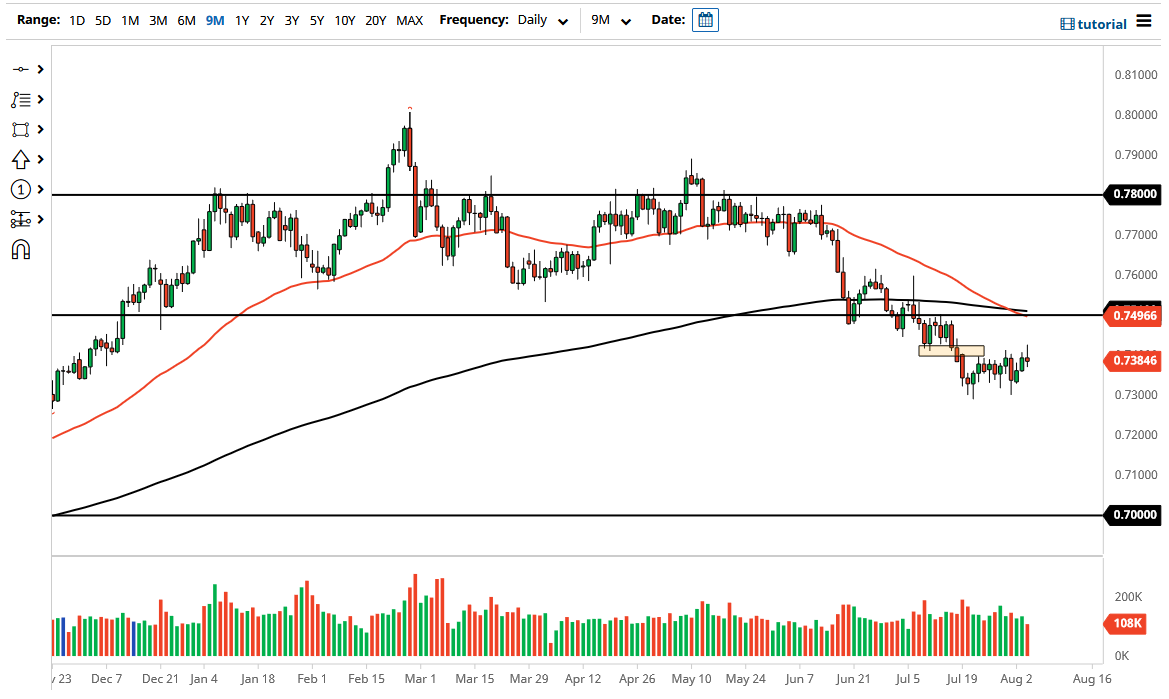Click the Jun 21 date axis label
1169x699 pixels.
(x=853, y=679)
